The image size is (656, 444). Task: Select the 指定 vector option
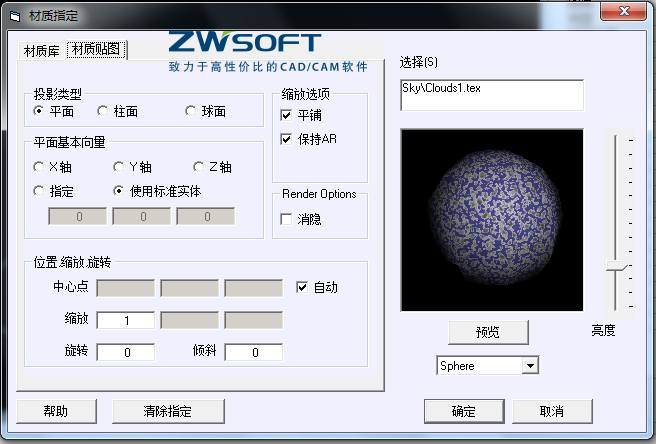(39, 191)
